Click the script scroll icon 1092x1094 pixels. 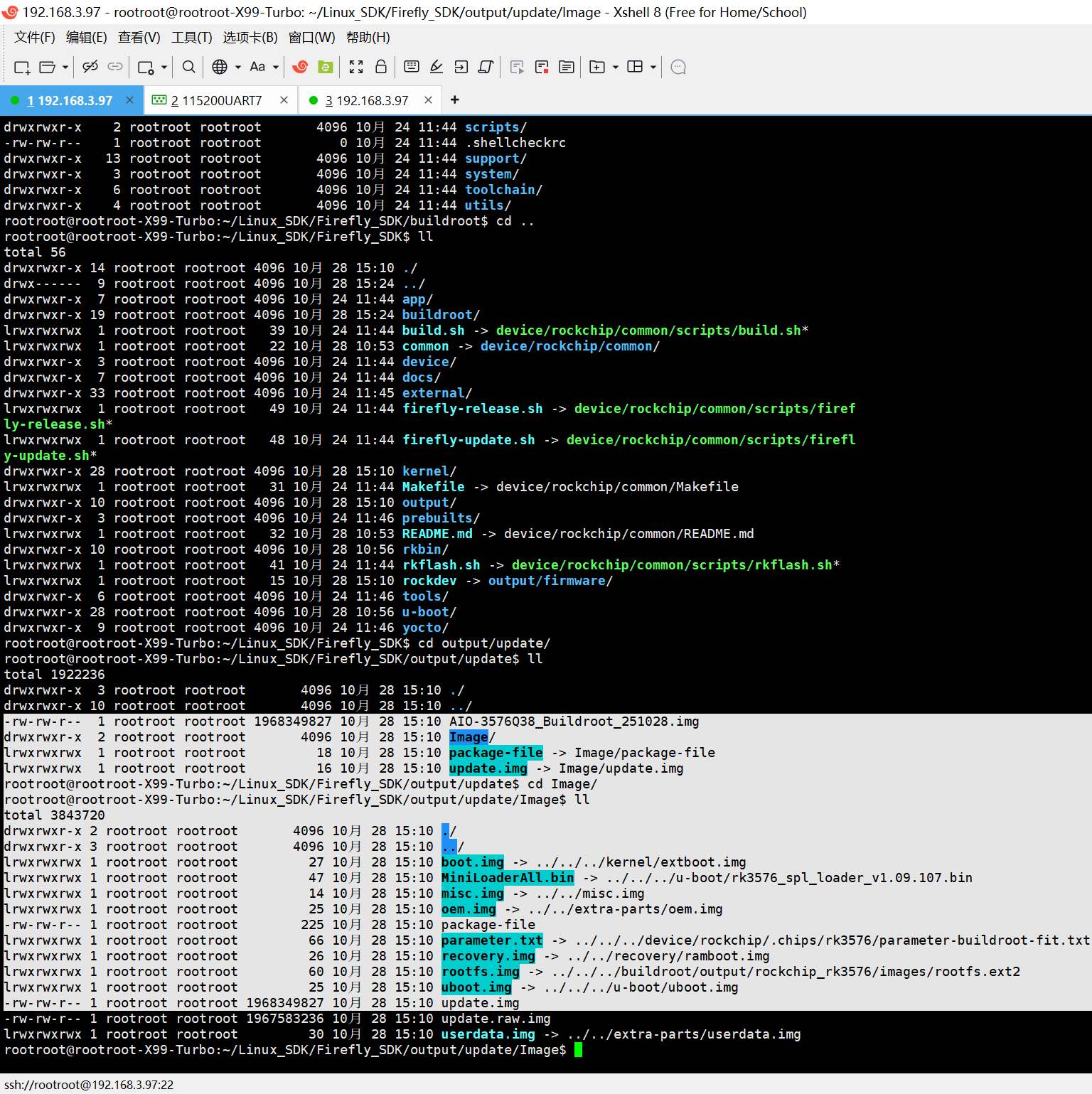tap(486, 67)
